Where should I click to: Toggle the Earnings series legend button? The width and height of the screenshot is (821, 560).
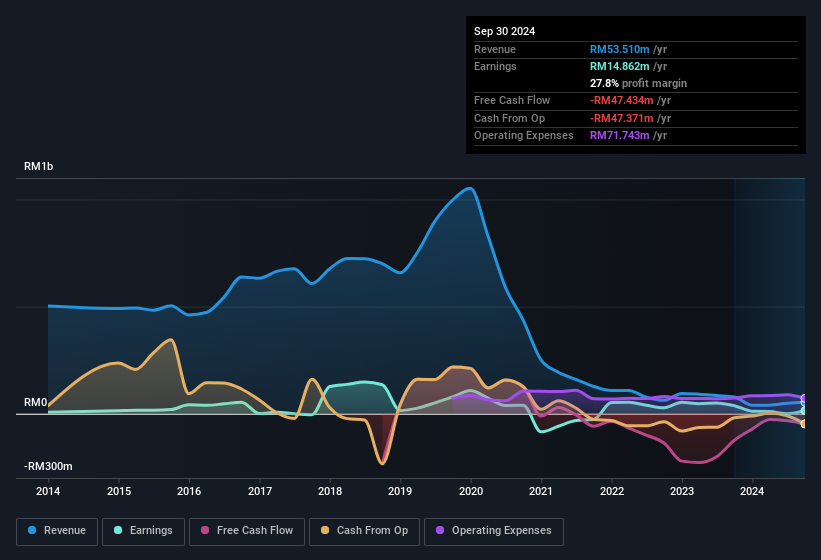pyautogui.click(x=143, y=531)
